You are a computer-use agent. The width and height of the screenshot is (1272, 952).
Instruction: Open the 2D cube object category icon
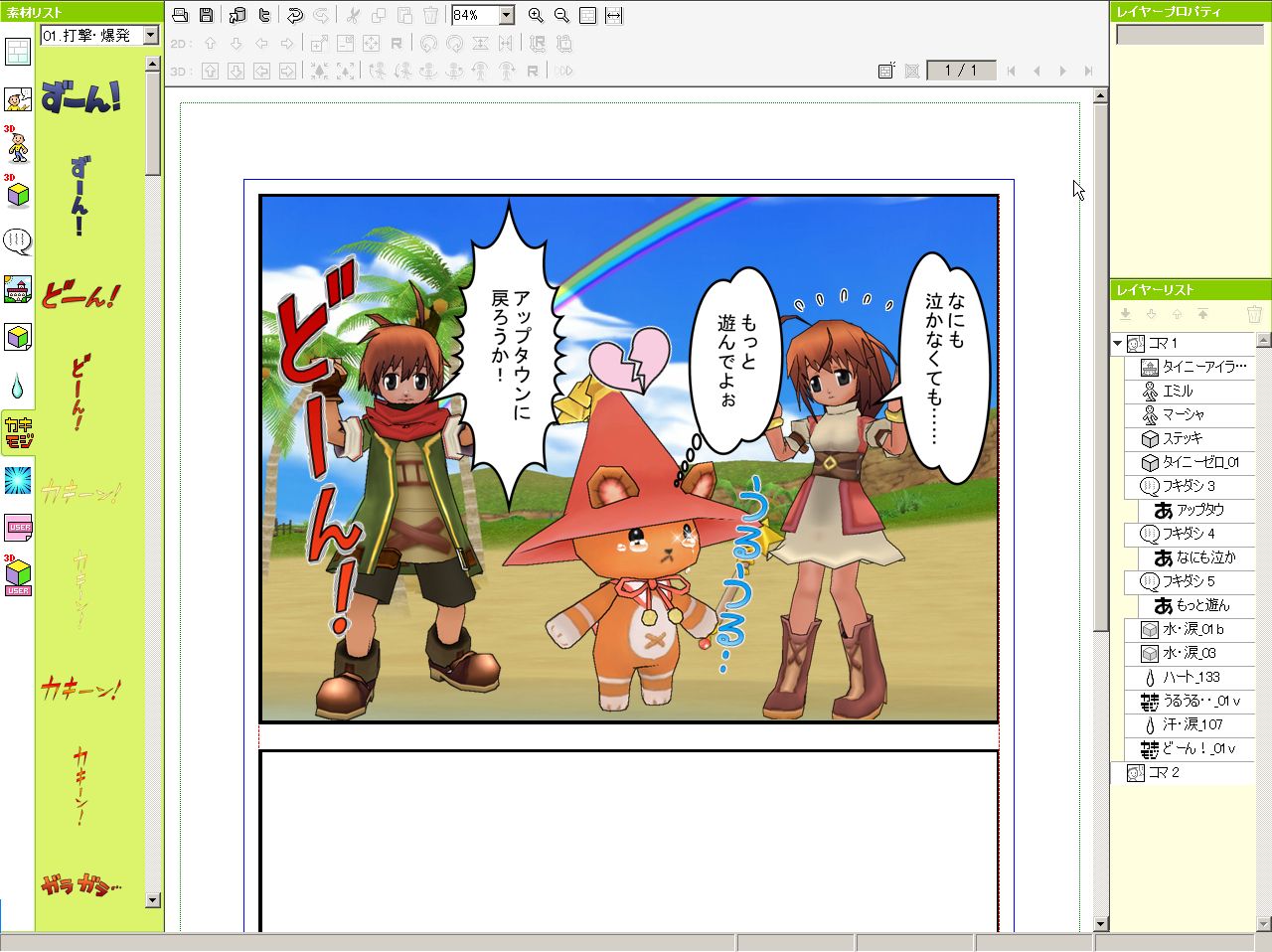18,337
